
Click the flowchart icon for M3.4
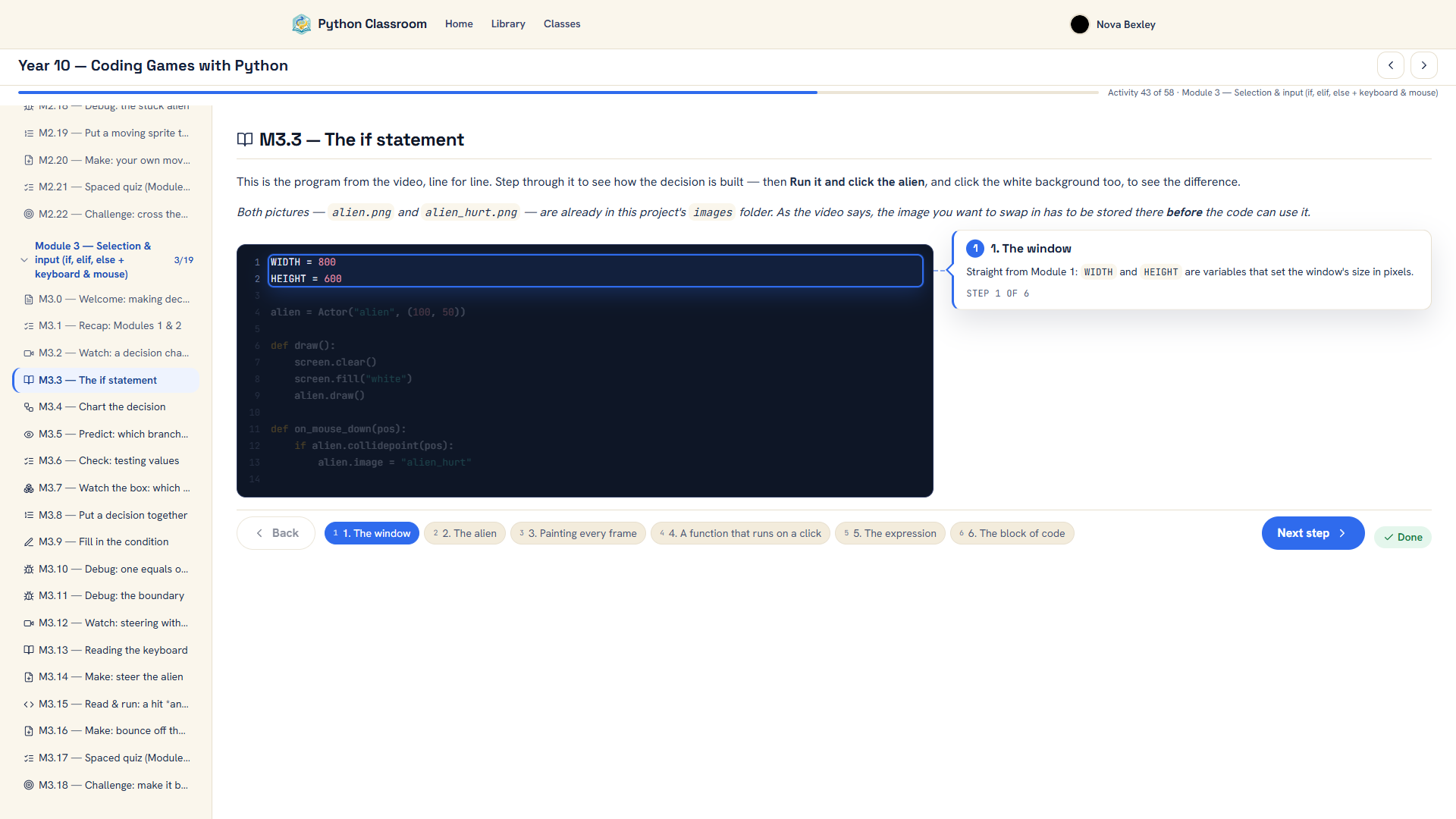[x=29, y=407]
